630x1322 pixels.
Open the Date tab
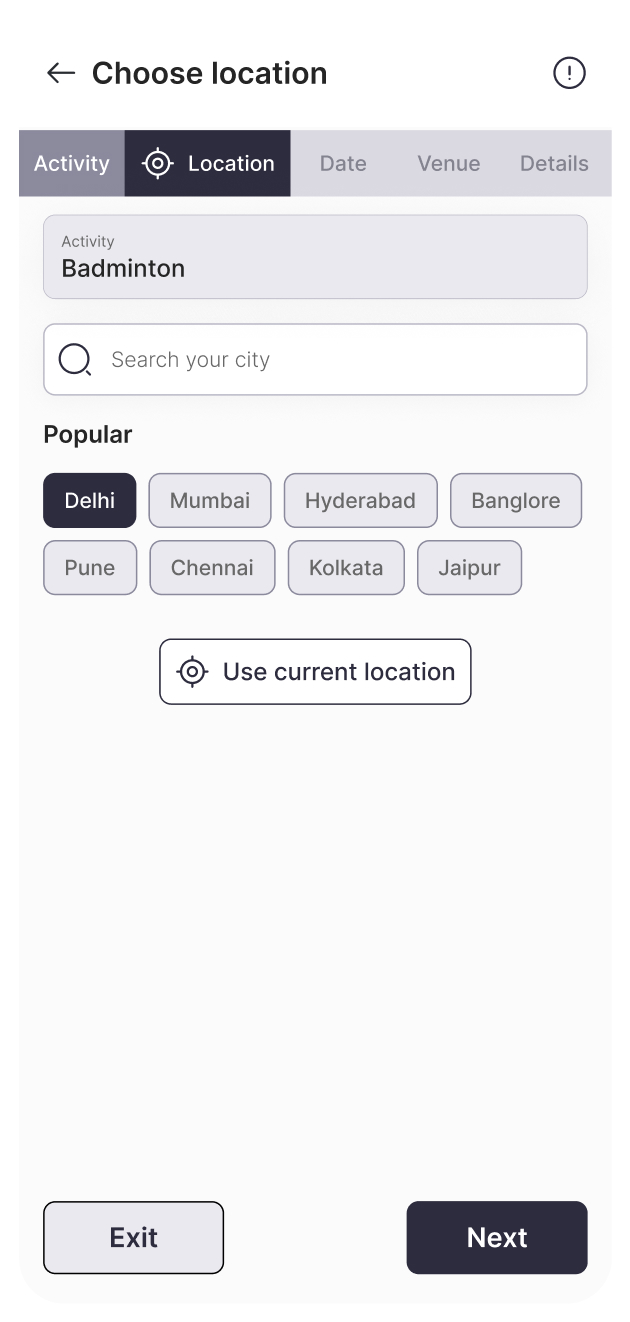343,163
